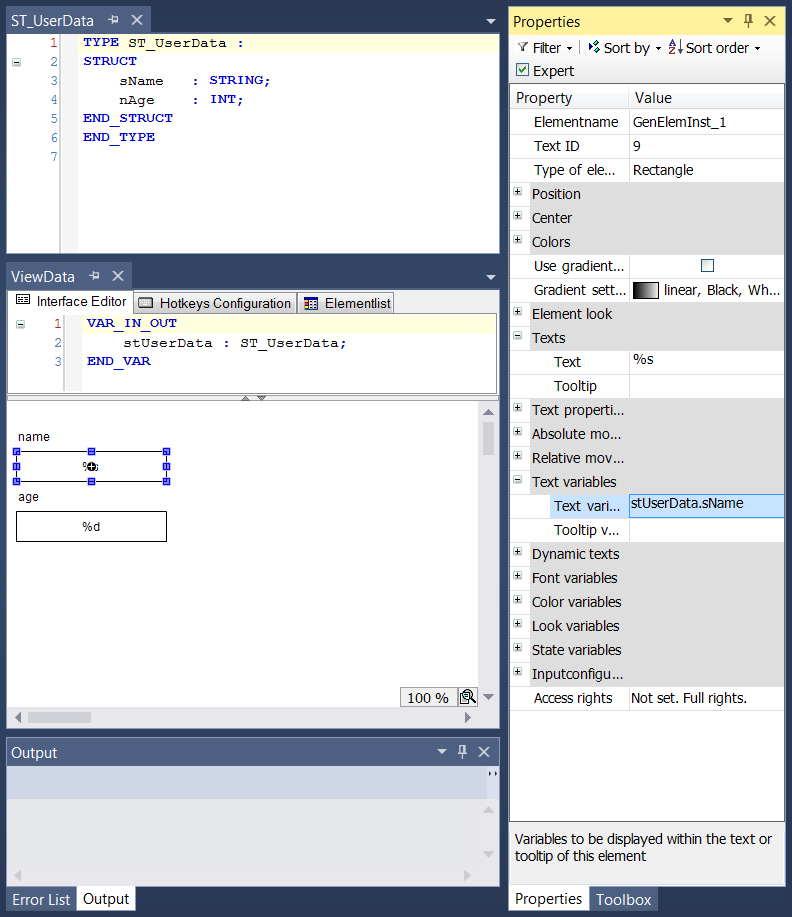This screenshot has height=917, width=792.
Task: Select the Output bottom tab
Action: [x=106, y=899]
